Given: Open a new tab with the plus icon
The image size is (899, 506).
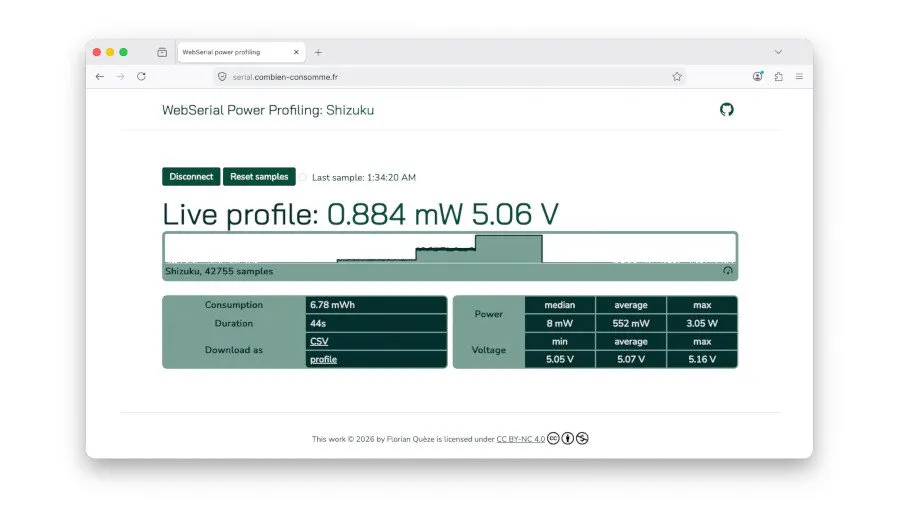Looking at the screenshot, I should [318, 52].
